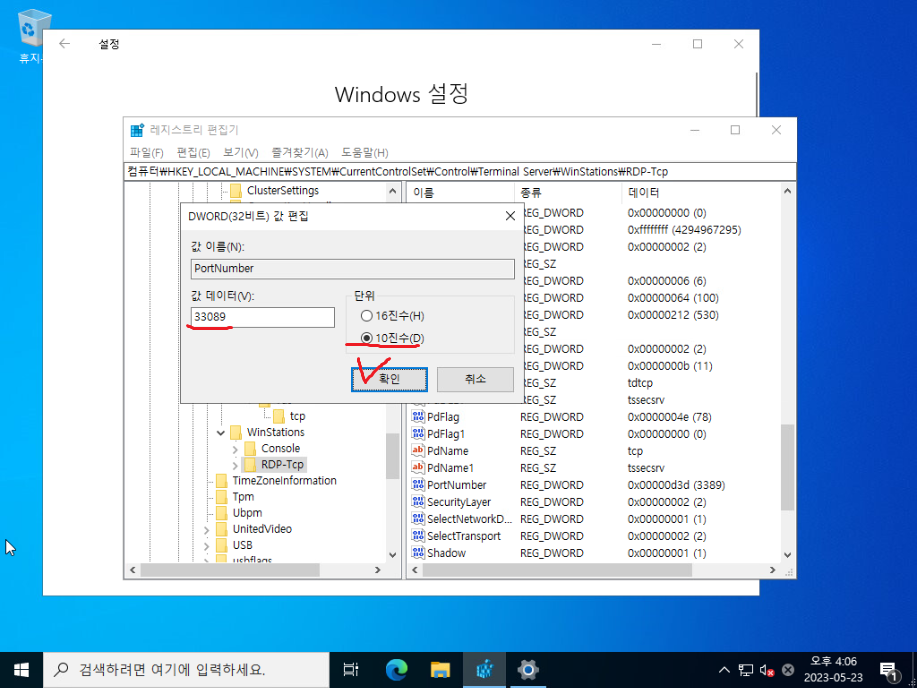Expand the USB tree node

(x=206, y=546)
